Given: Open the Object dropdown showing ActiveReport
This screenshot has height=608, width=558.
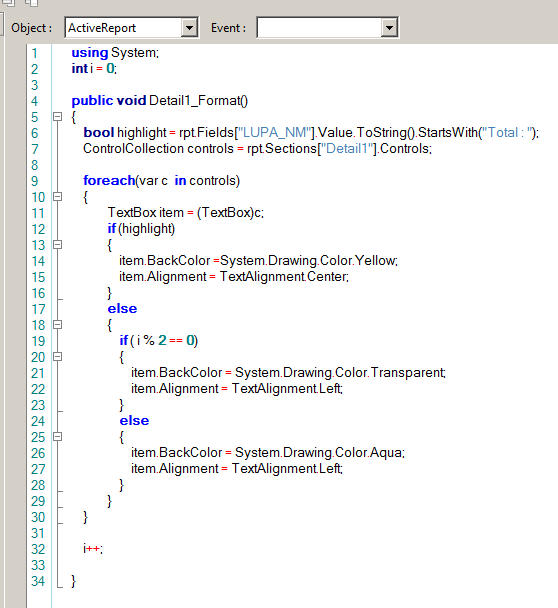Looking at the screenshot, I should click(131, 28).
